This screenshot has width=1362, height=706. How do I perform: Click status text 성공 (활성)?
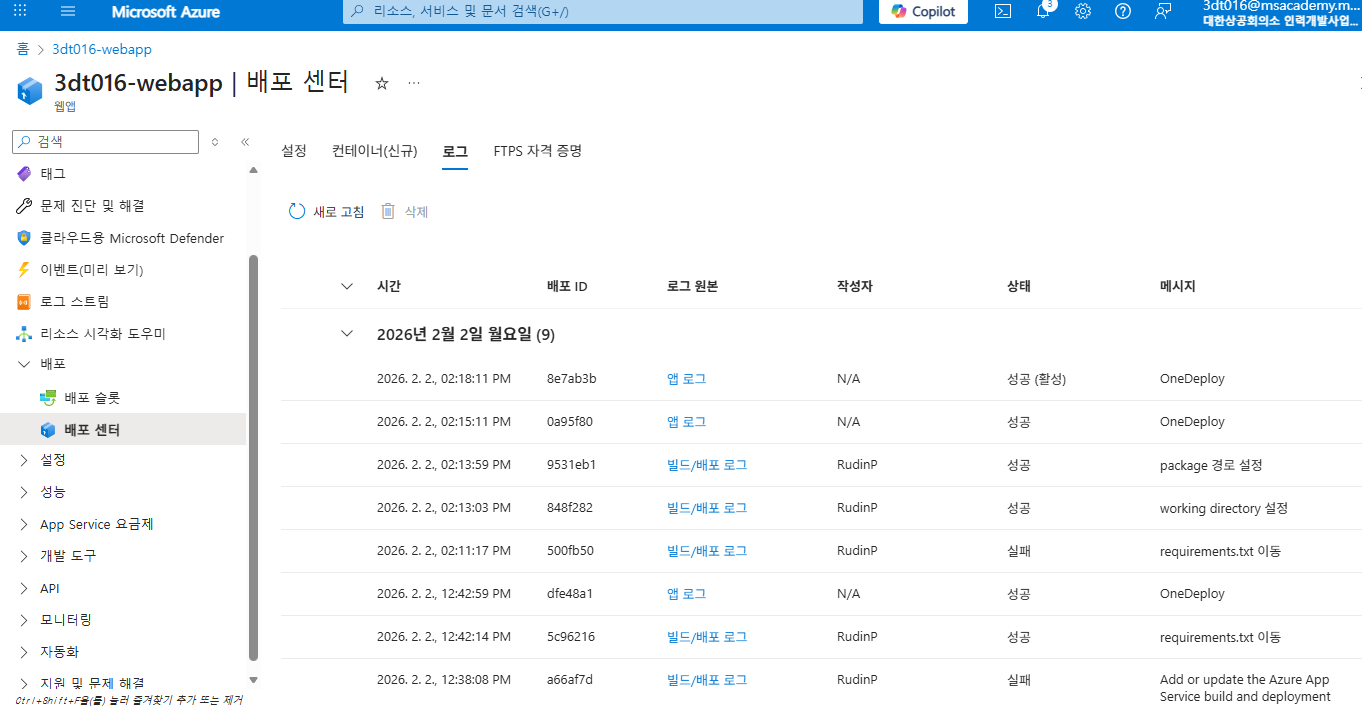pos(1037,379)
